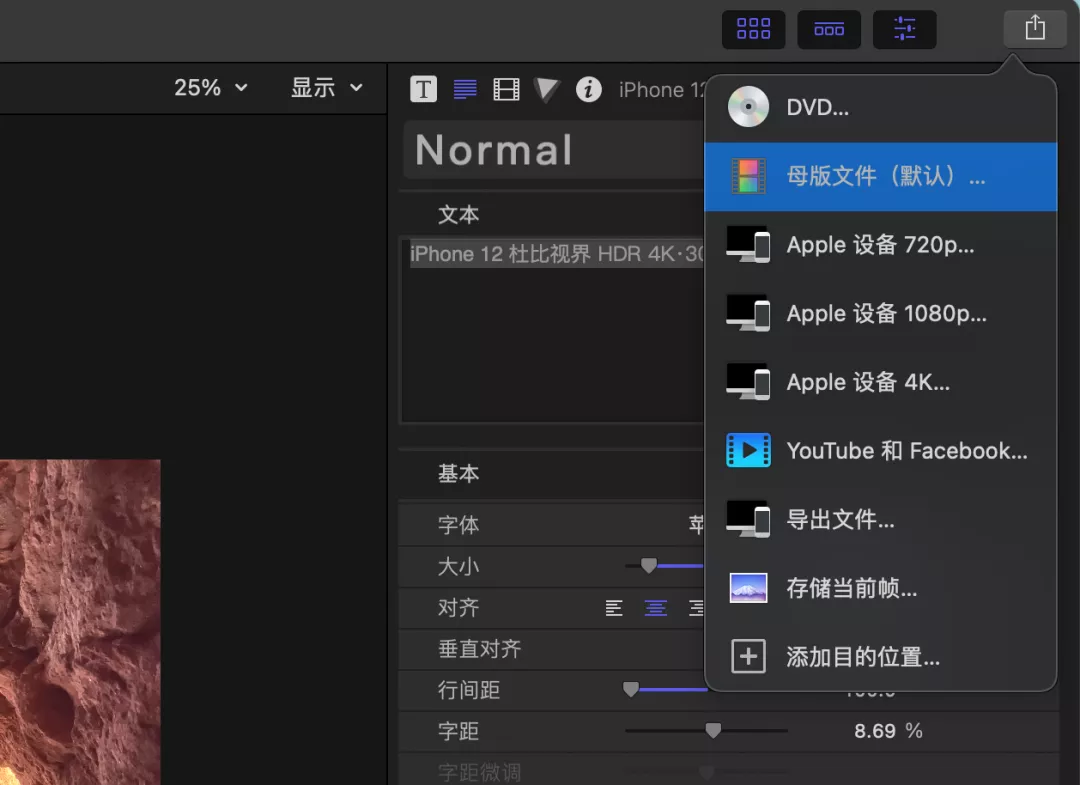Image resolution: width=1080 pixels, height=785 pixels.
Task: Click 添加目的位置 to add a destination
Action: 880,657
